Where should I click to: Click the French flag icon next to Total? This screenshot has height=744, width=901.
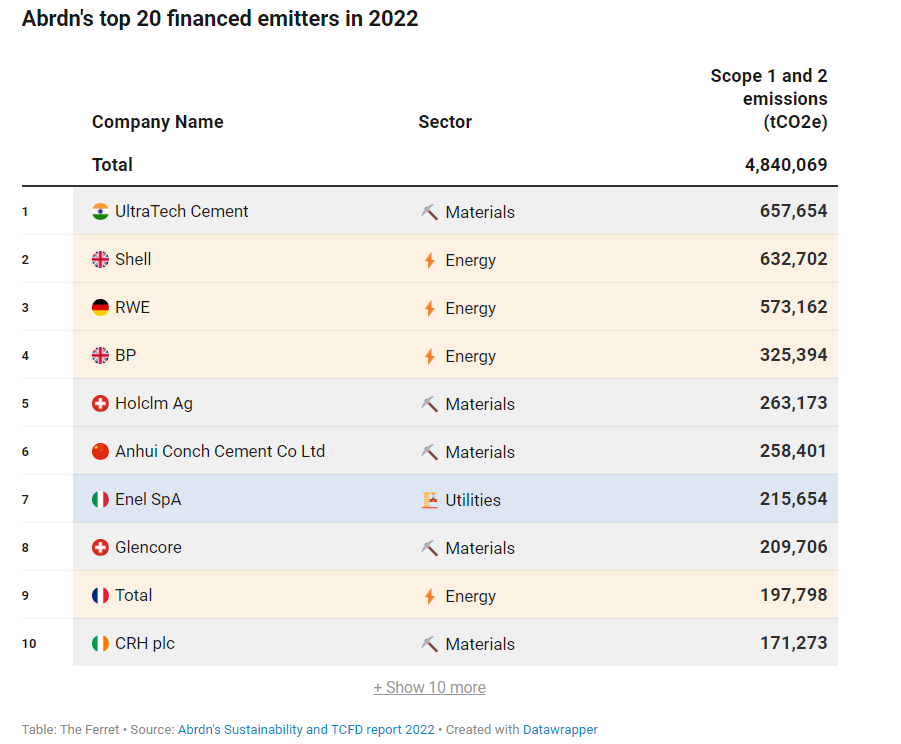click(x=100, y=595)
